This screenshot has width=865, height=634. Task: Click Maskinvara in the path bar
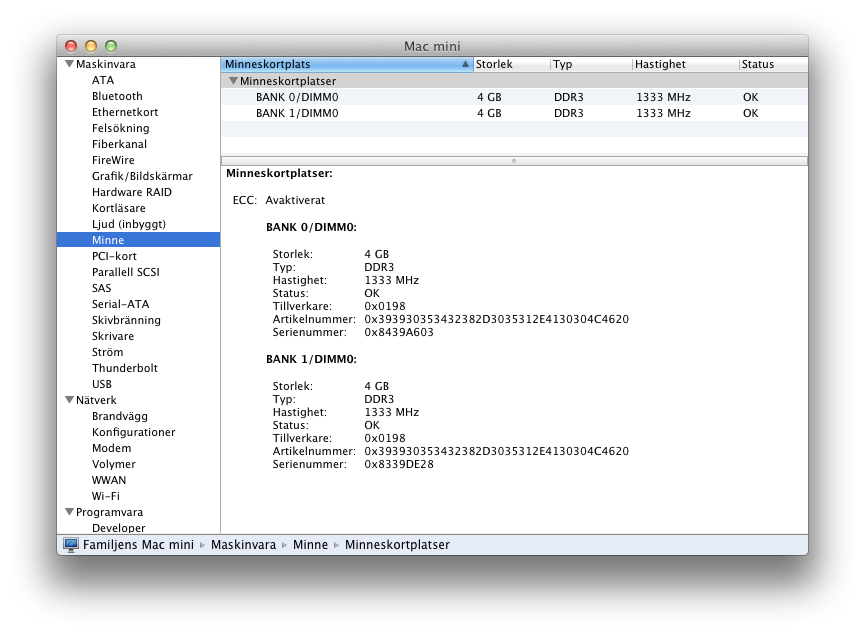243,545
